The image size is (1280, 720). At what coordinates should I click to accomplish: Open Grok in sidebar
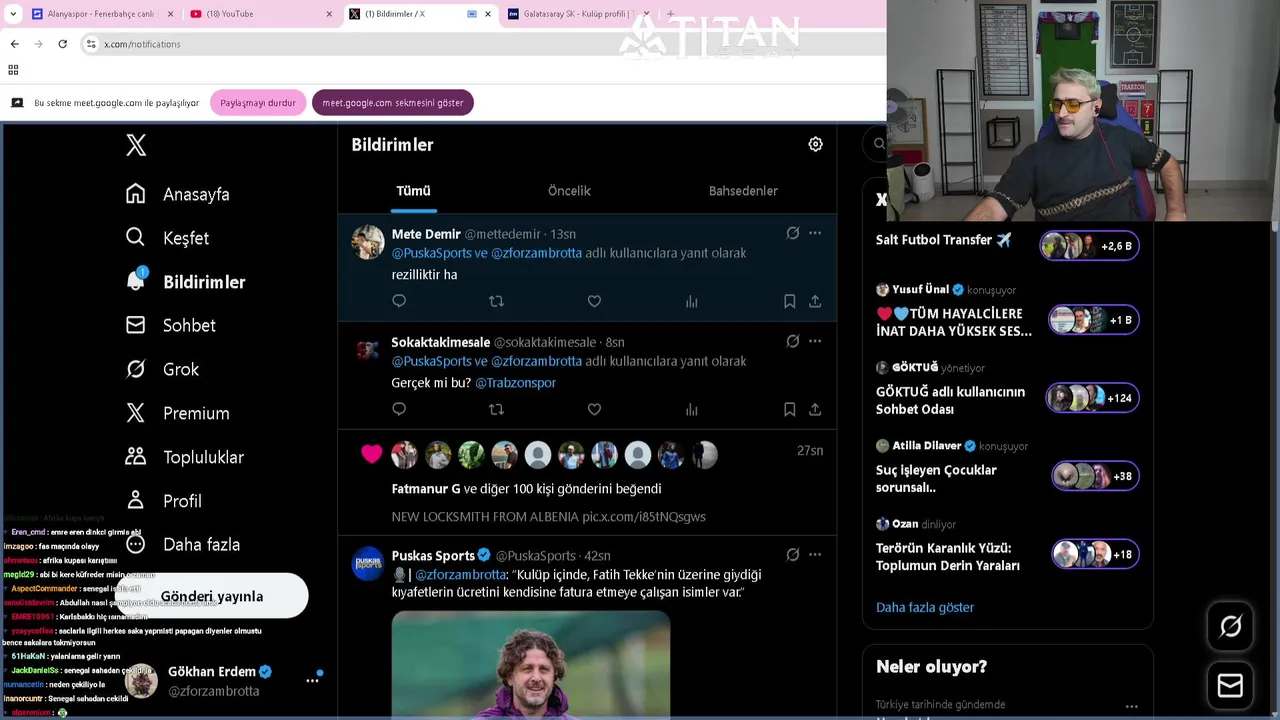(162, 369)
